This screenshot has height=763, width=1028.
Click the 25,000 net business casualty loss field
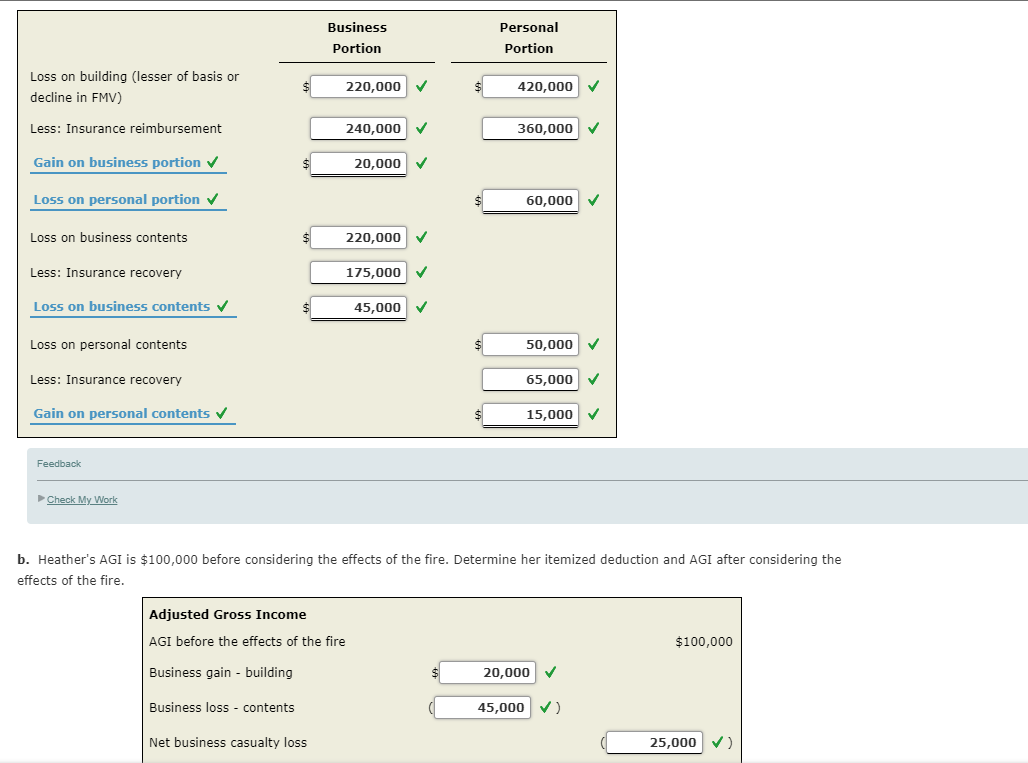pos(652,742)
